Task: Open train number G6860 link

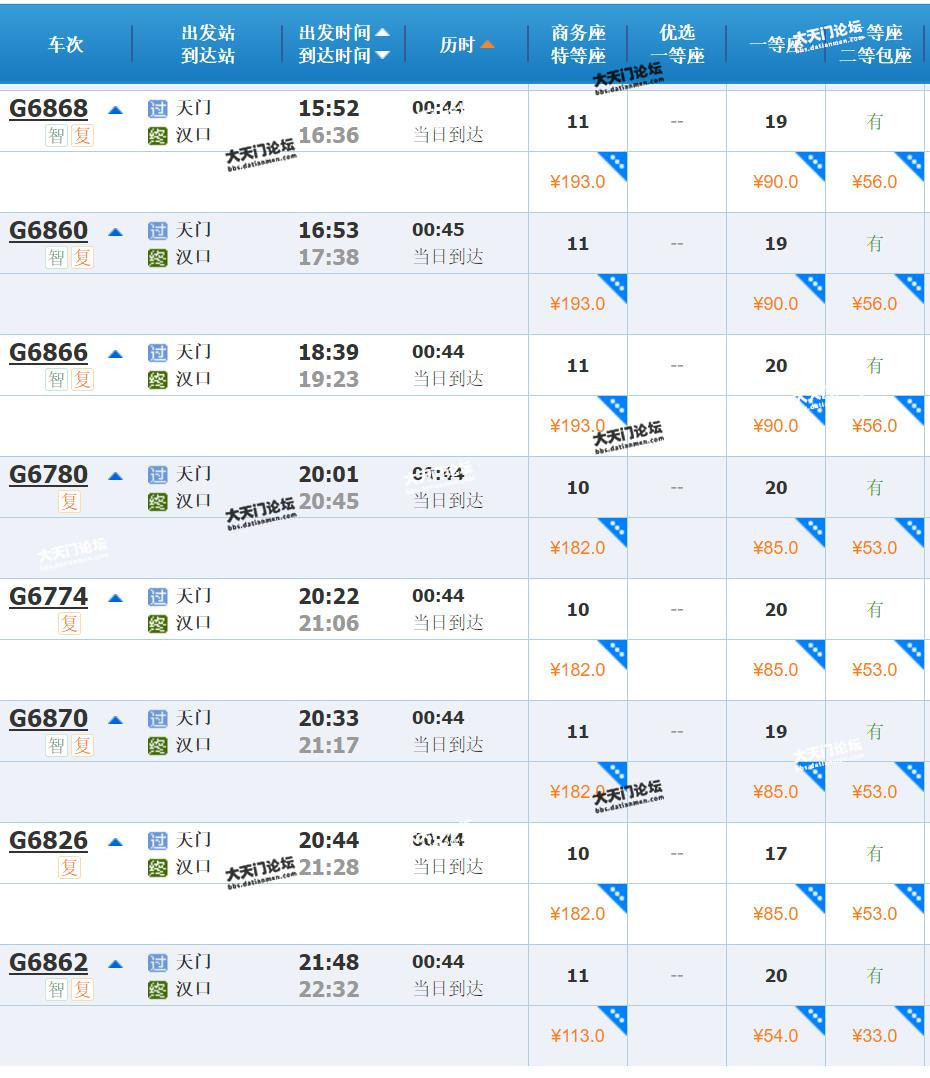Action: [48, 231]
